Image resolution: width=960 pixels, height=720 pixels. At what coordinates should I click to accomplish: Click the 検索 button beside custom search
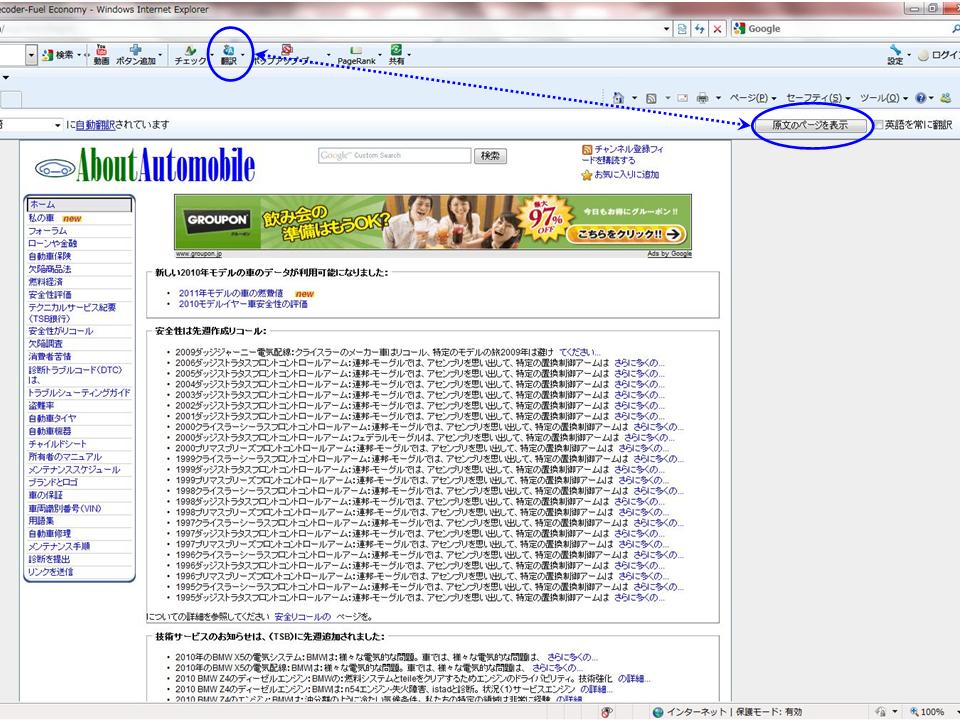(490, 156)
